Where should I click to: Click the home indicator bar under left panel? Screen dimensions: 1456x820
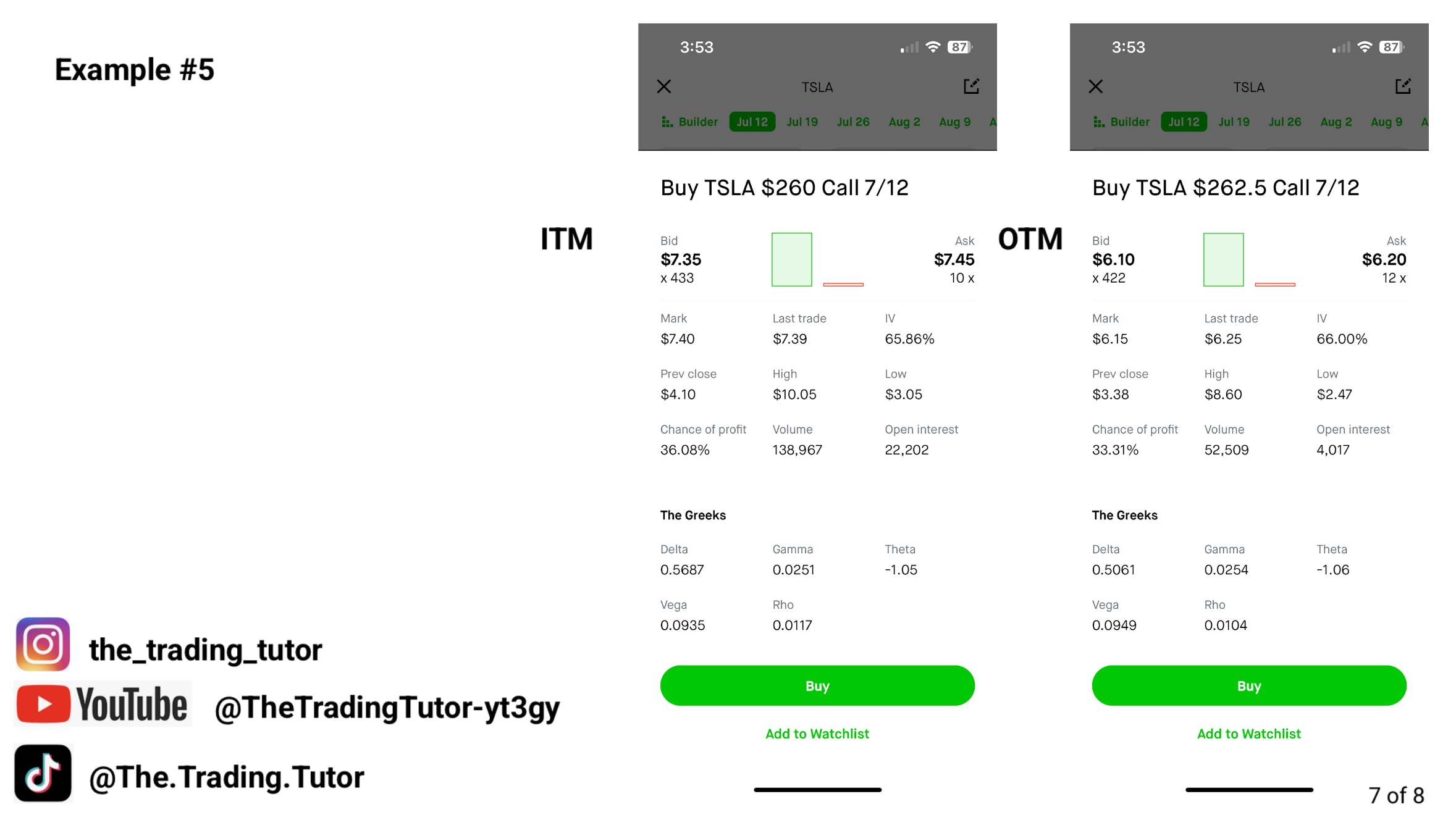(817, 789)
